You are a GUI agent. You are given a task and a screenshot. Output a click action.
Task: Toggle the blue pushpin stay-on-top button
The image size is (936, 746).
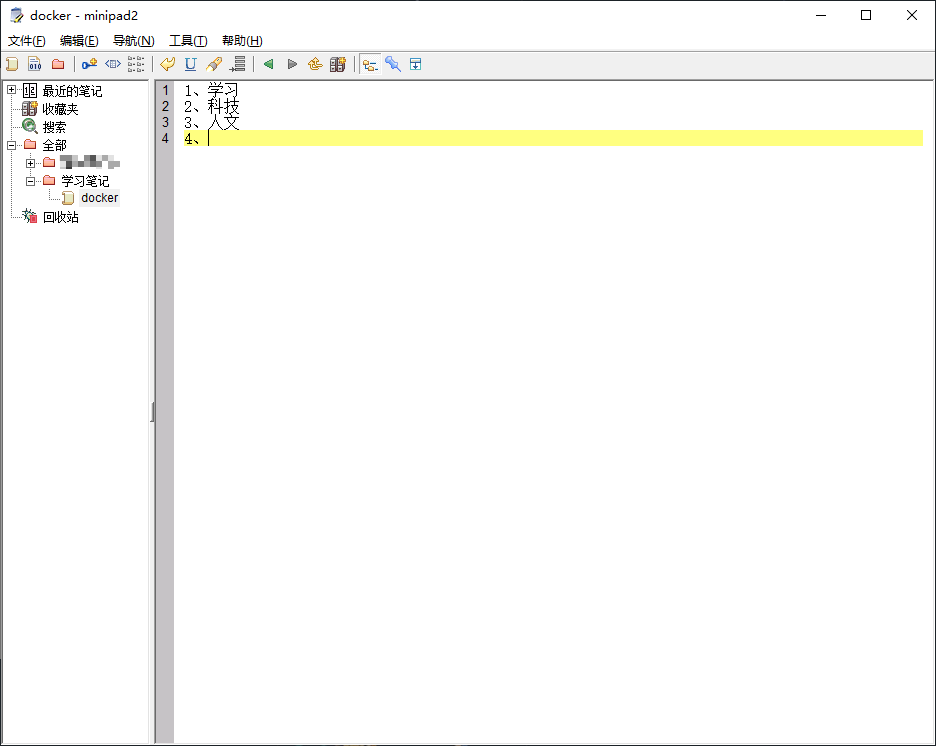point(393,64)
